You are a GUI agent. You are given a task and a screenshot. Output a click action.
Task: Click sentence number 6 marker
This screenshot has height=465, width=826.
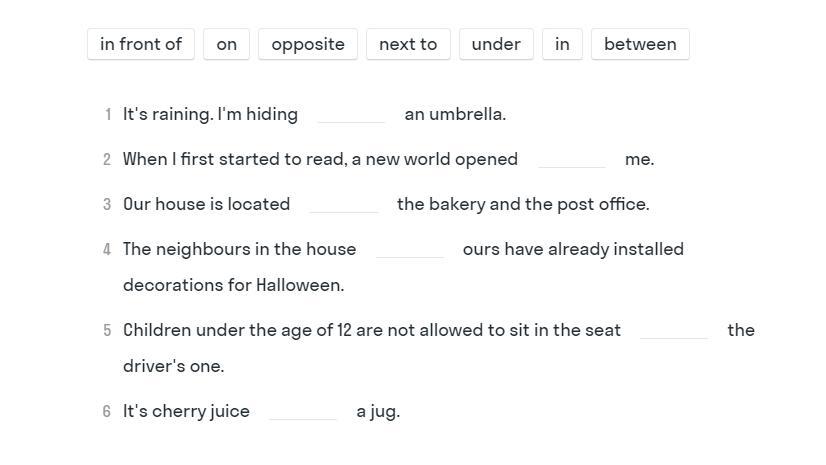[x=107, y=411]
